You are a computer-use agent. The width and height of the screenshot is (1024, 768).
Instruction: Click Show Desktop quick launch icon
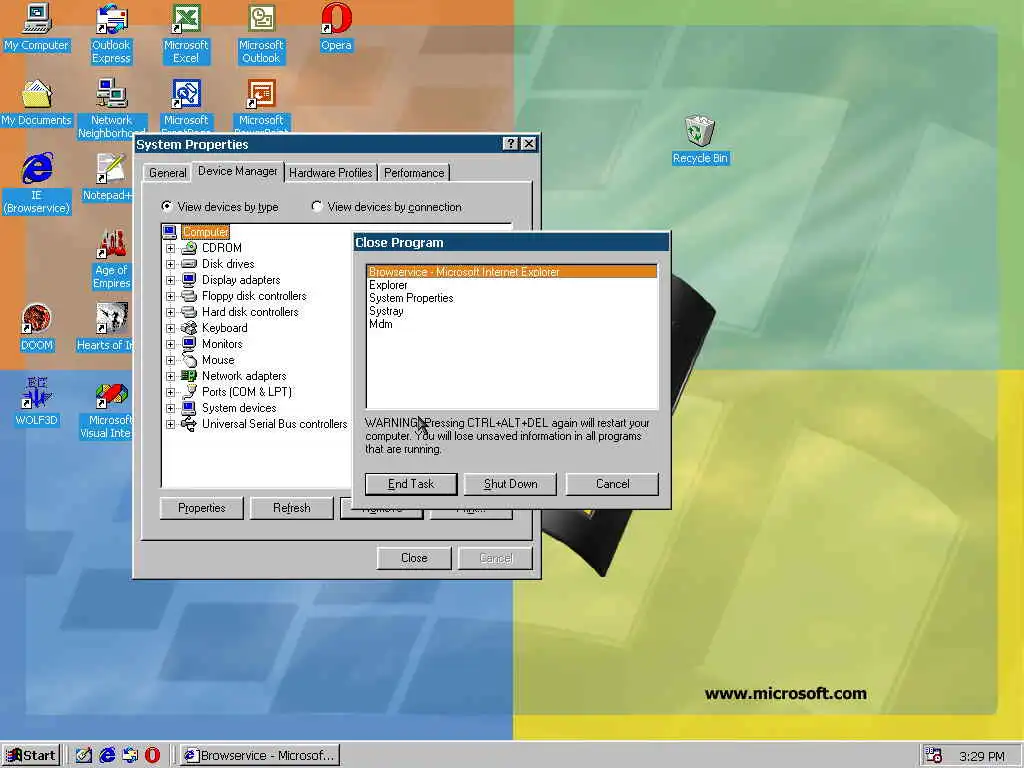[84, 756]
